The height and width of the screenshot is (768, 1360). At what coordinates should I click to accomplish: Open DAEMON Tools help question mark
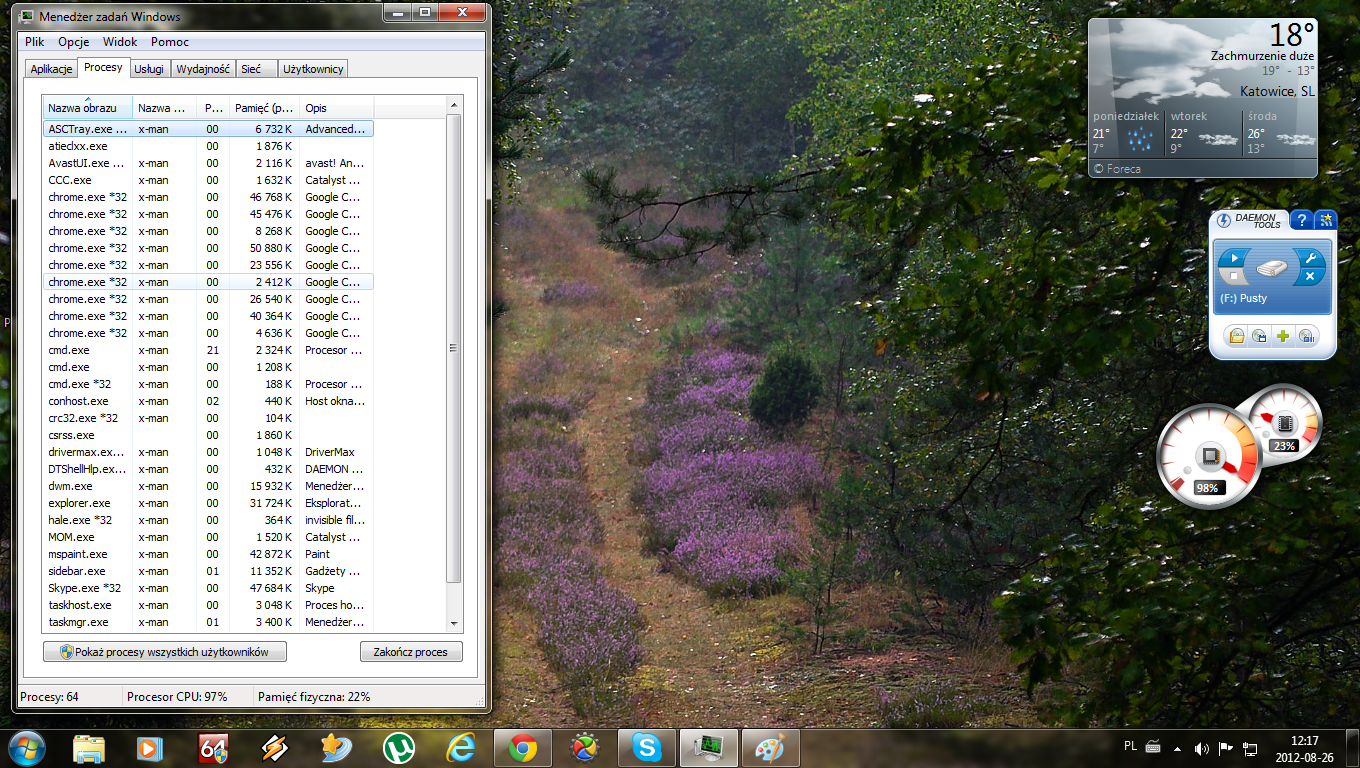coord(1301,221)
